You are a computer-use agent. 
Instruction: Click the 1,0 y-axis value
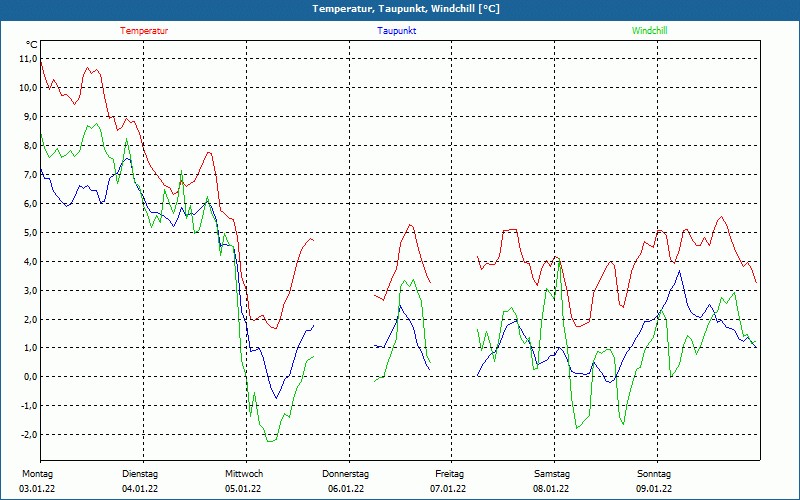pyautogui.click(x=30, y=348)
